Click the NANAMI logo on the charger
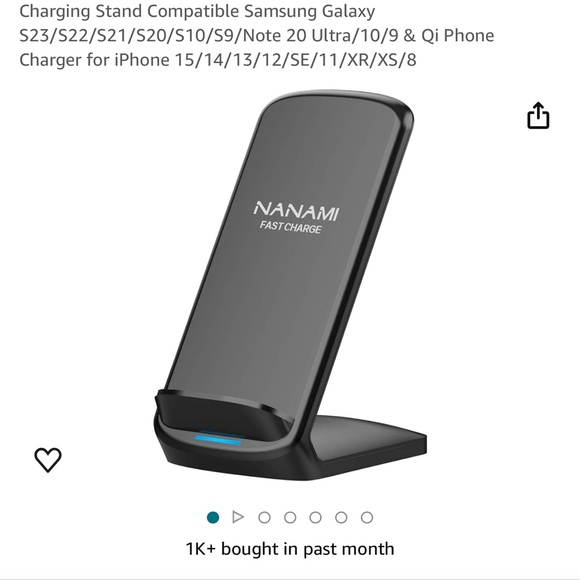The width and height of the screenshot is (580, 580). point(296,210)
